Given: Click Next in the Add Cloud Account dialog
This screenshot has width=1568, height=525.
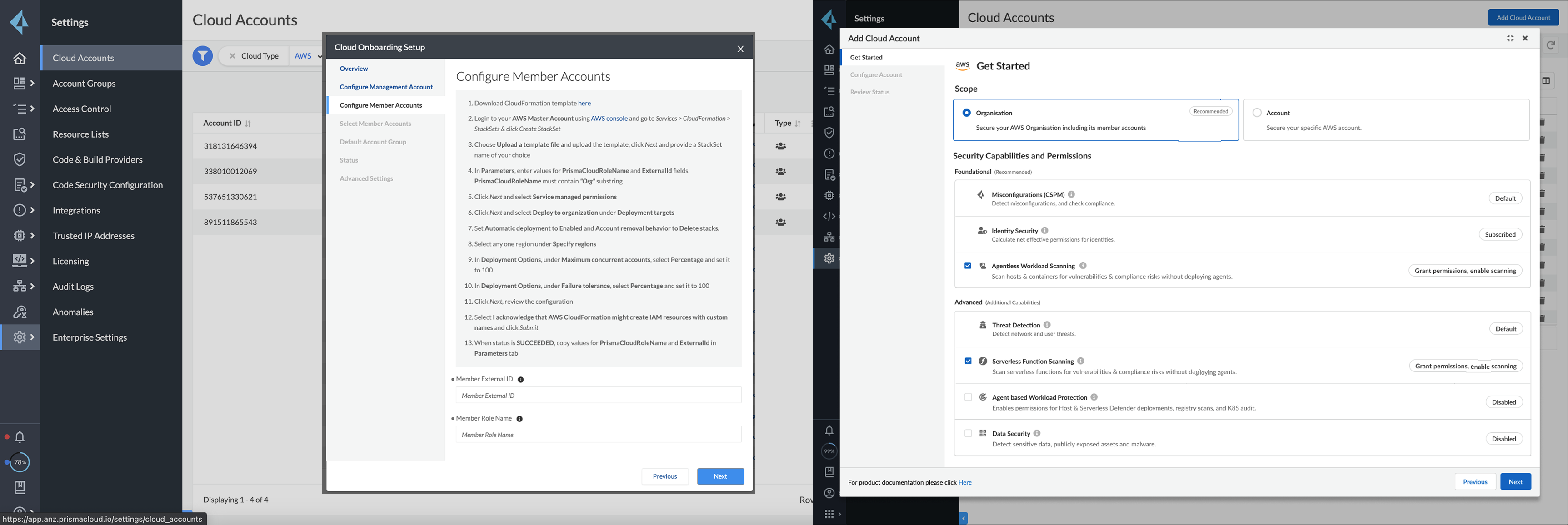Looking at the screenshot, I should pyautogui.click(x=1515, y=482).
